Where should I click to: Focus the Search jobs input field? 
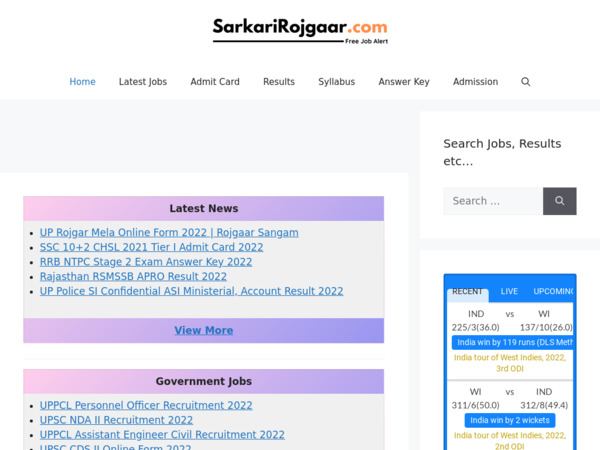(x=493, y=201)
